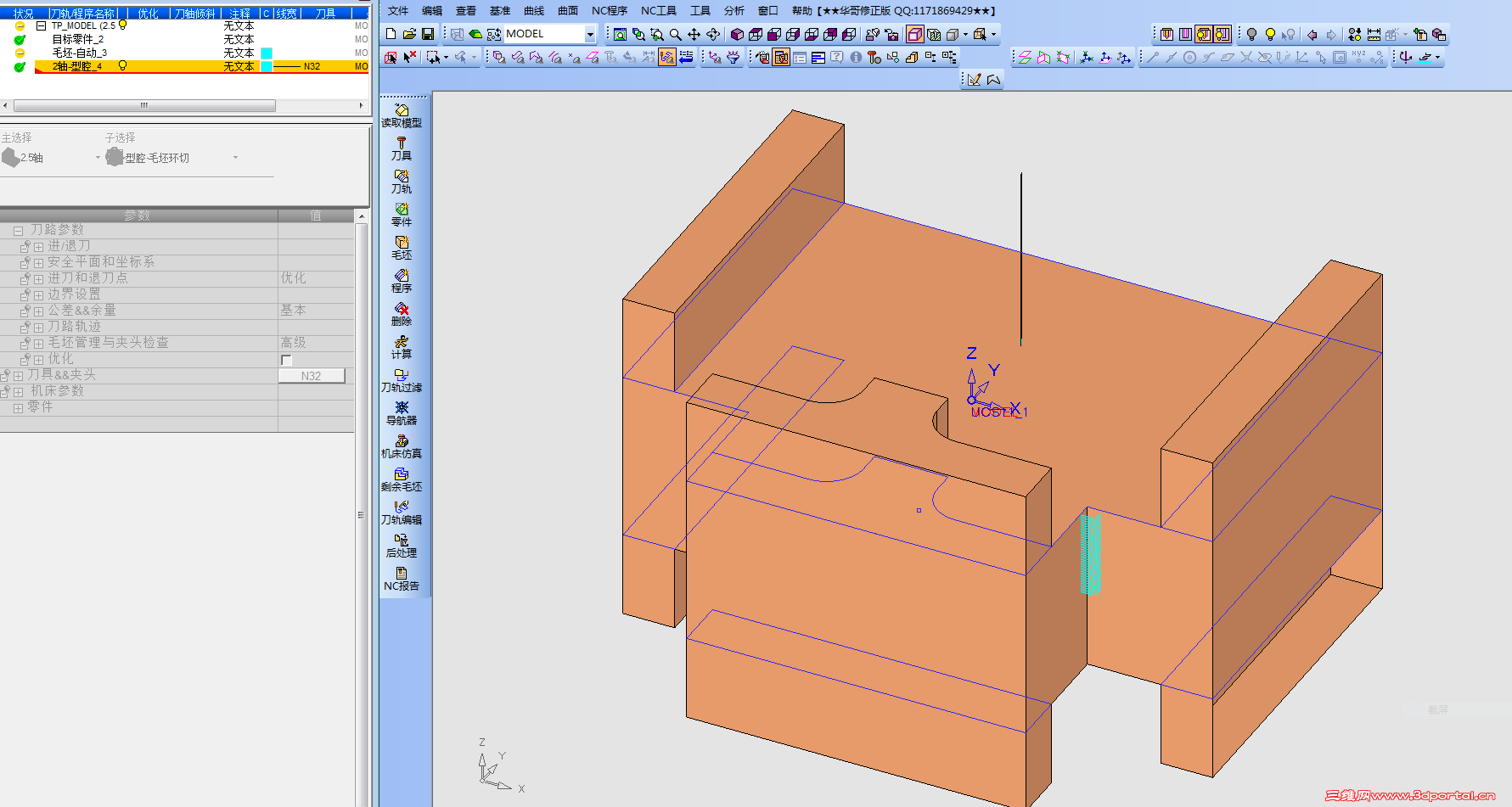1512x807 pixels.
Task: Open the 子选择 型腔-毛坯环切 dropdown
Action: [235, 158]
